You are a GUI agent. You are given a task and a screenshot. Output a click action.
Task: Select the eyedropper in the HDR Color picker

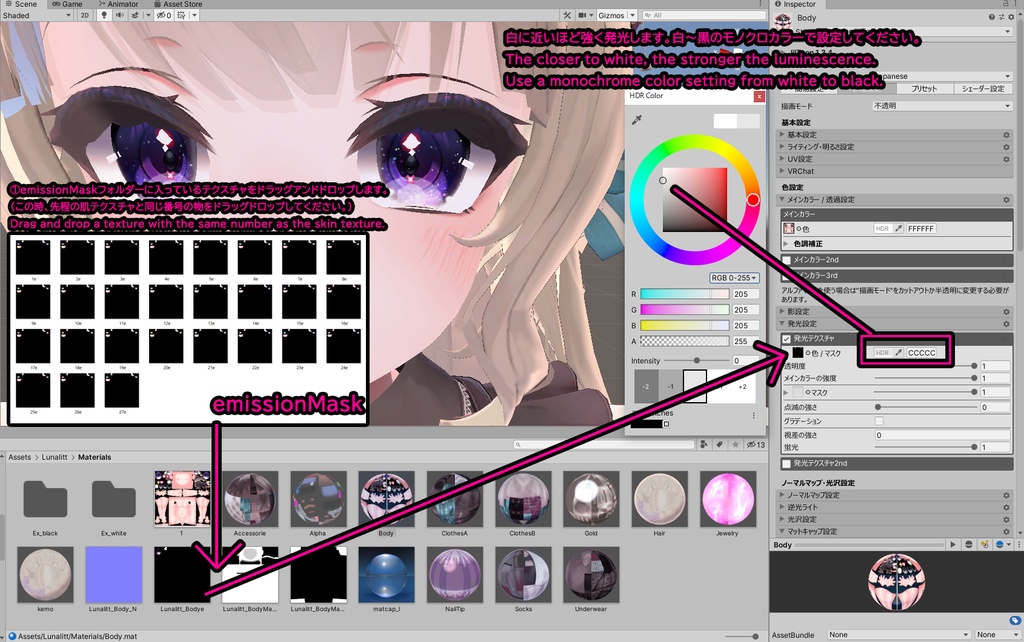point(636,120)
